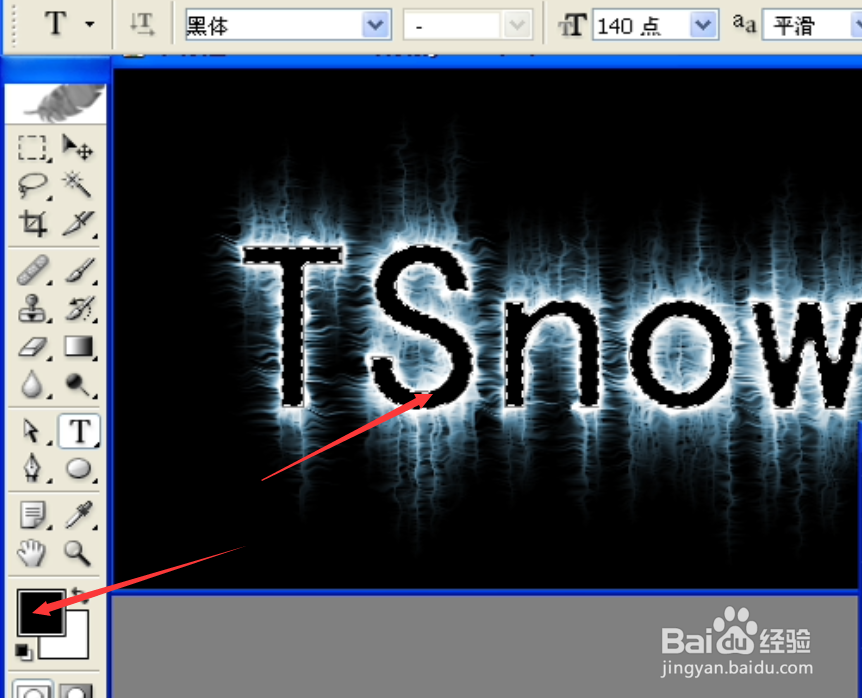Toggle text orientation button

click(142, 24)
